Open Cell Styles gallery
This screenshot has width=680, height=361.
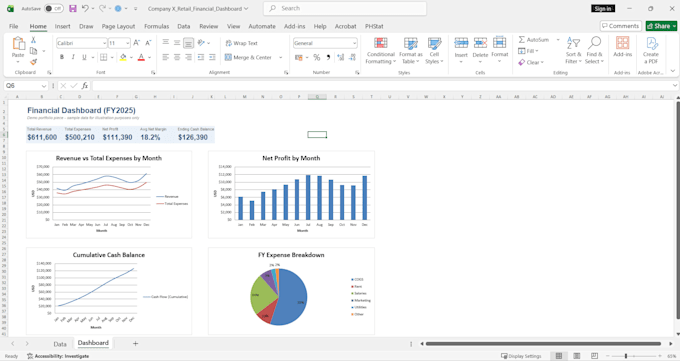pyautogui.click(x=434, y=51)
